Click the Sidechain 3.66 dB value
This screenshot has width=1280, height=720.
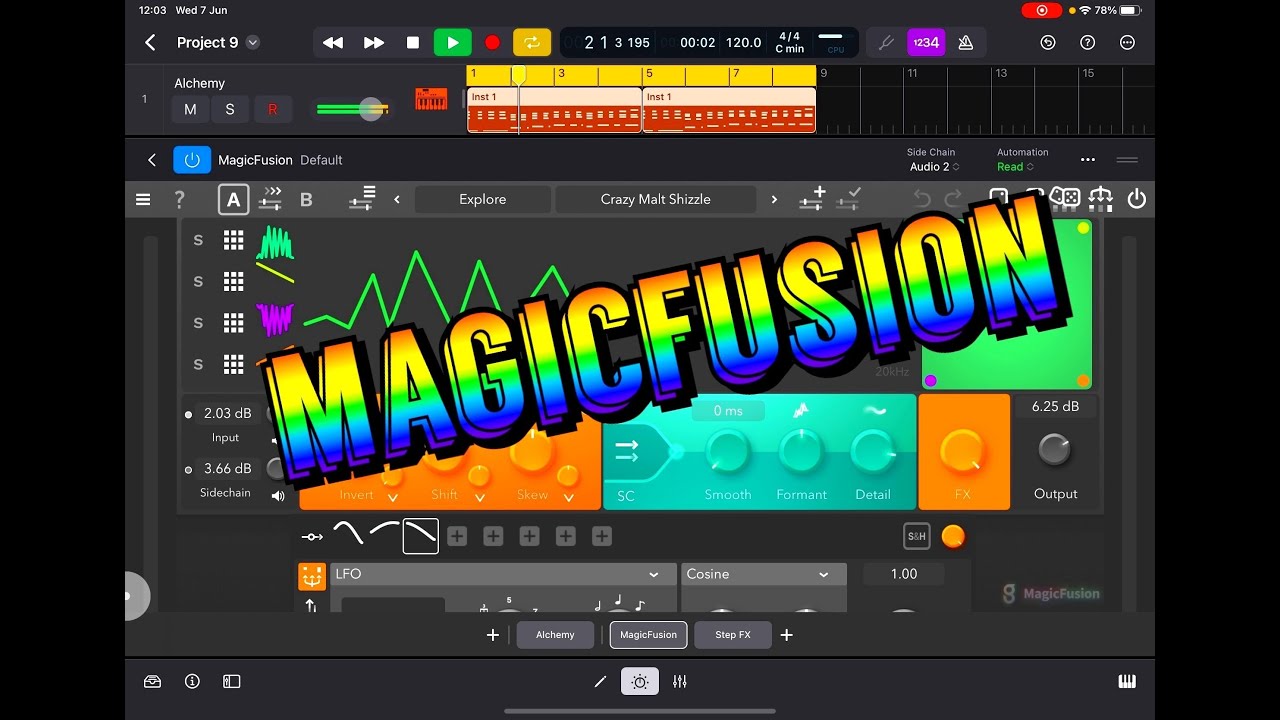(x=228, y=468)
